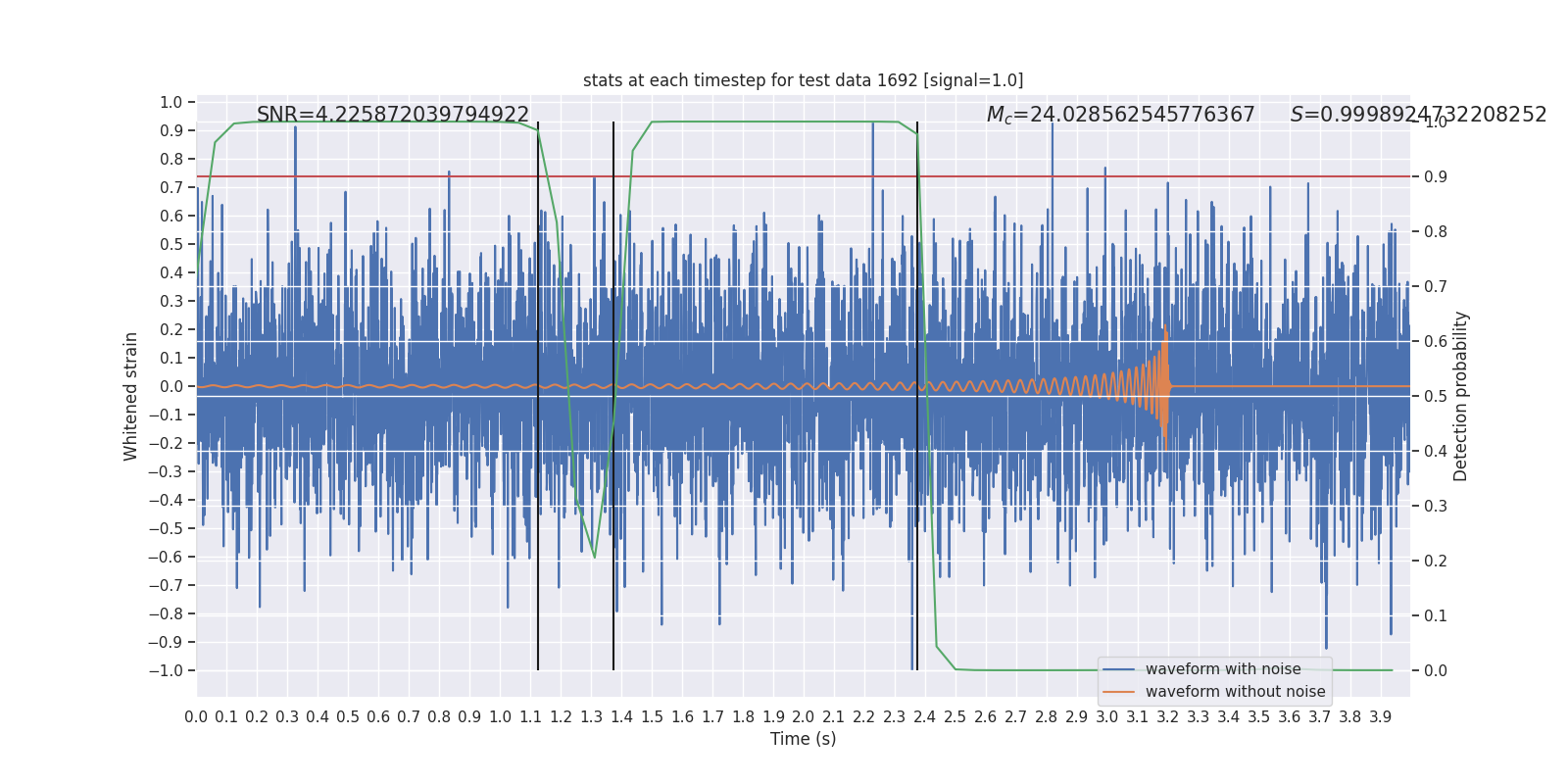Viewport: 1568px width, 784px height.
Task: Click the 0.5 tick on the Detection probability axis
Action: tap(1435, 396)
